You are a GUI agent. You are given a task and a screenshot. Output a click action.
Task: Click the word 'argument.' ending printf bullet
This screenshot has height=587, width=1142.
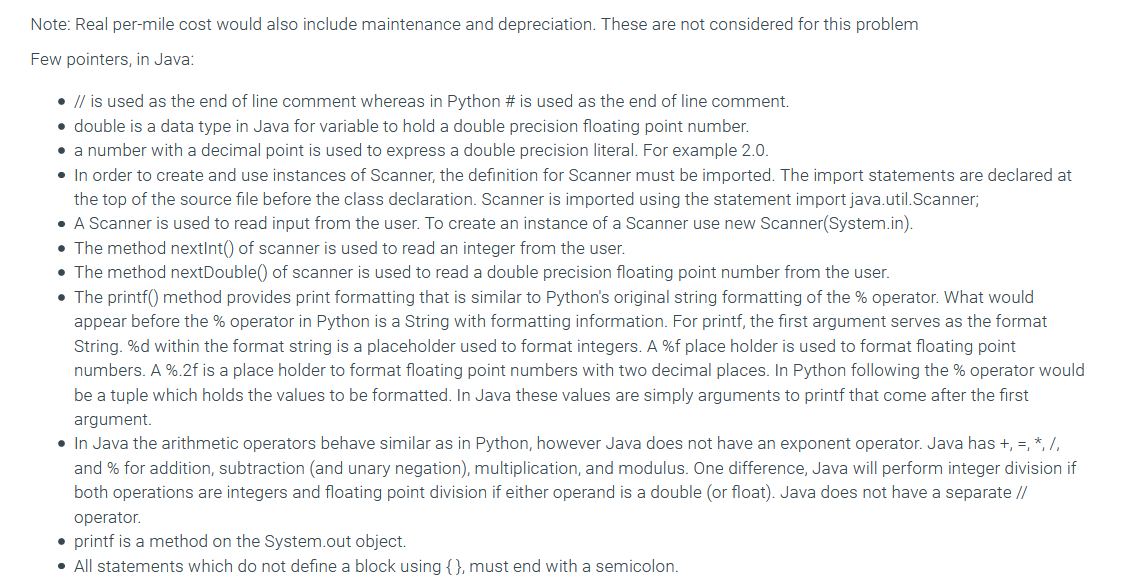(113, 419)
